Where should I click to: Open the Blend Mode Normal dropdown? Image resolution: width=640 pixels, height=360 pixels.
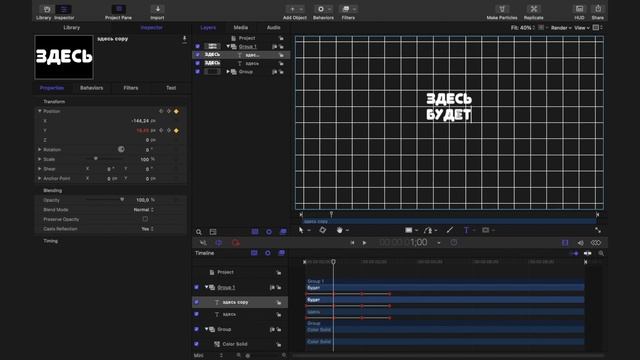(x=144, y=210)
